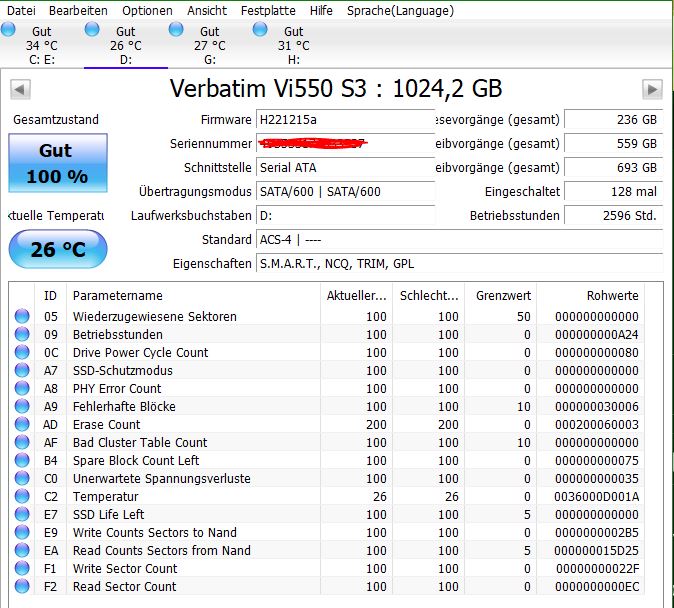The height and width of the screenshot is (608, 674).
Task: Click the Standard field ACS-4
Action: click(x=460, y=240)
